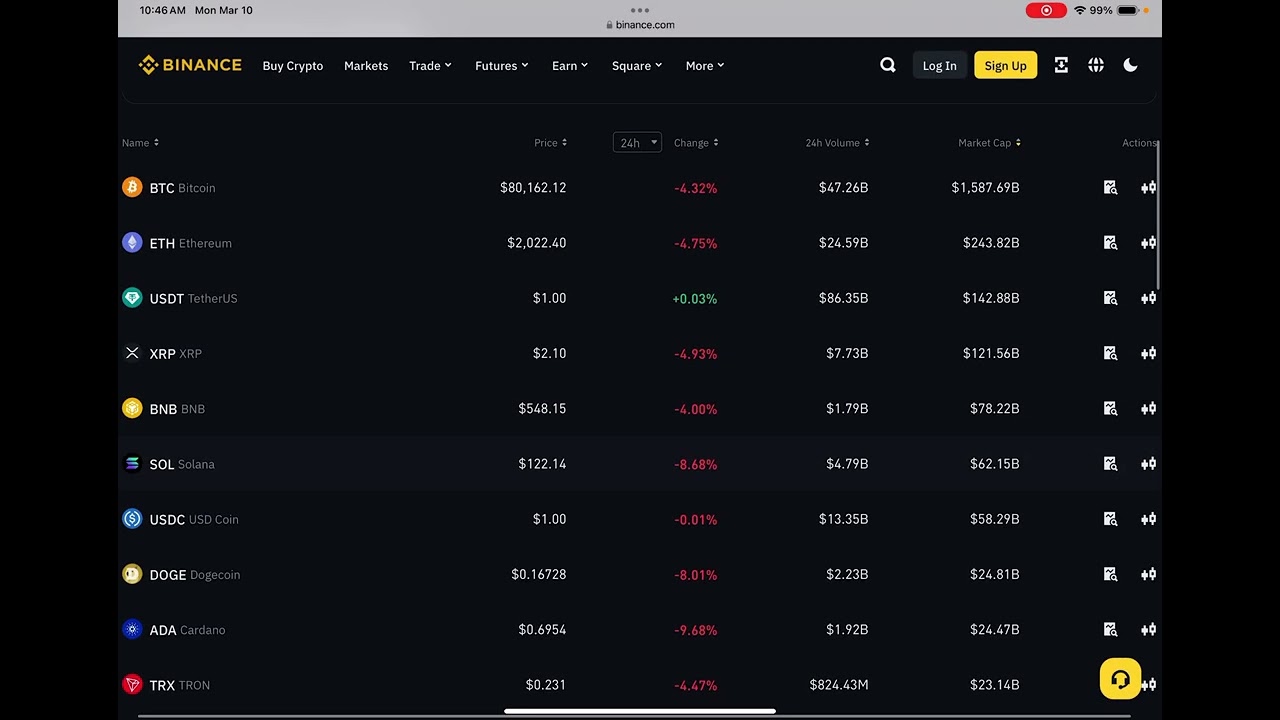1280x720 pixels.
Task: Expand the Earn menu
Action: click(570, 66)
